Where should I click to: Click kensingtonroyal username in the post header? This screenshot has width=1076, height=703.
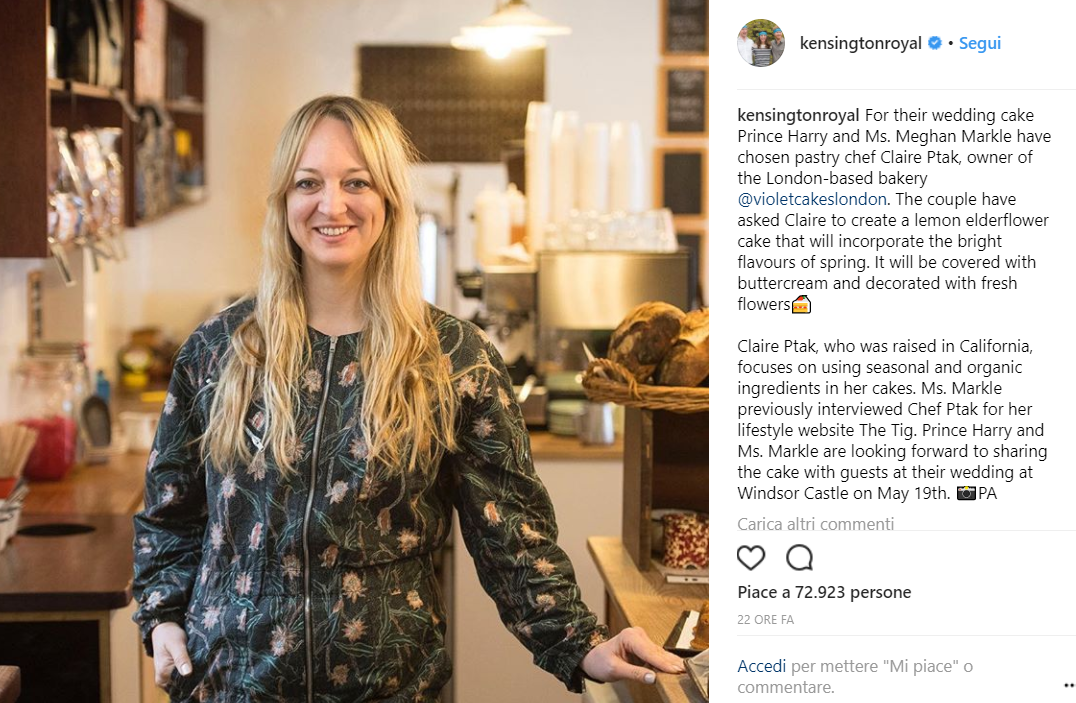click(x=861, y=43)
